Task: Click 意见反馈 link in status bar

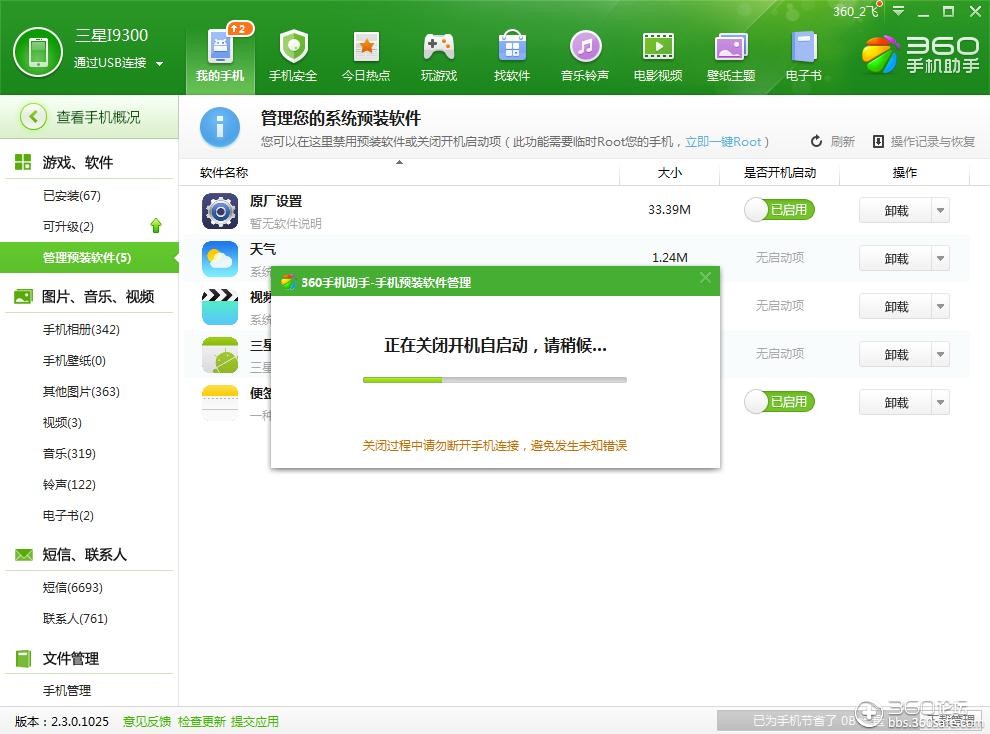Action: point(146,721)
